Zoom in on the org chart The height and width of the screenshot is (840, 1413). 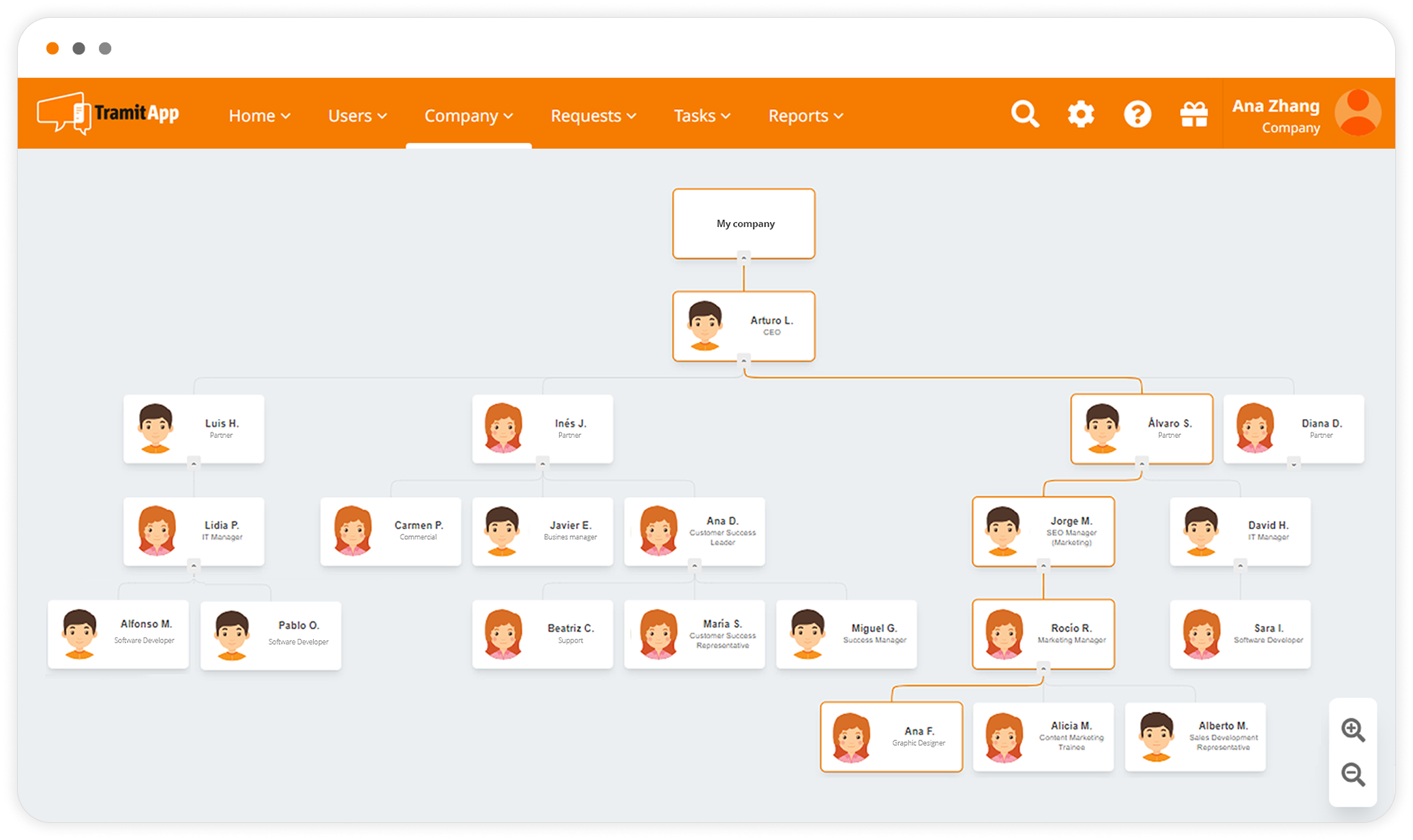click(x=1353, y=730)
